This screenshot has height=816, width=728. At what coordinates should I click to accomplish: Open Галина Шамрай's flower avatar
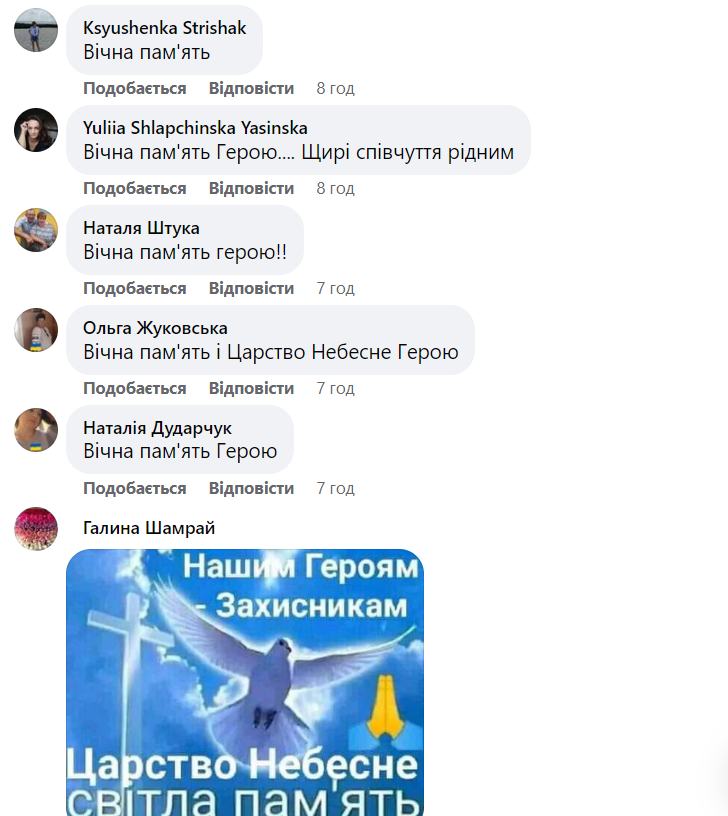tap(36, 529)
